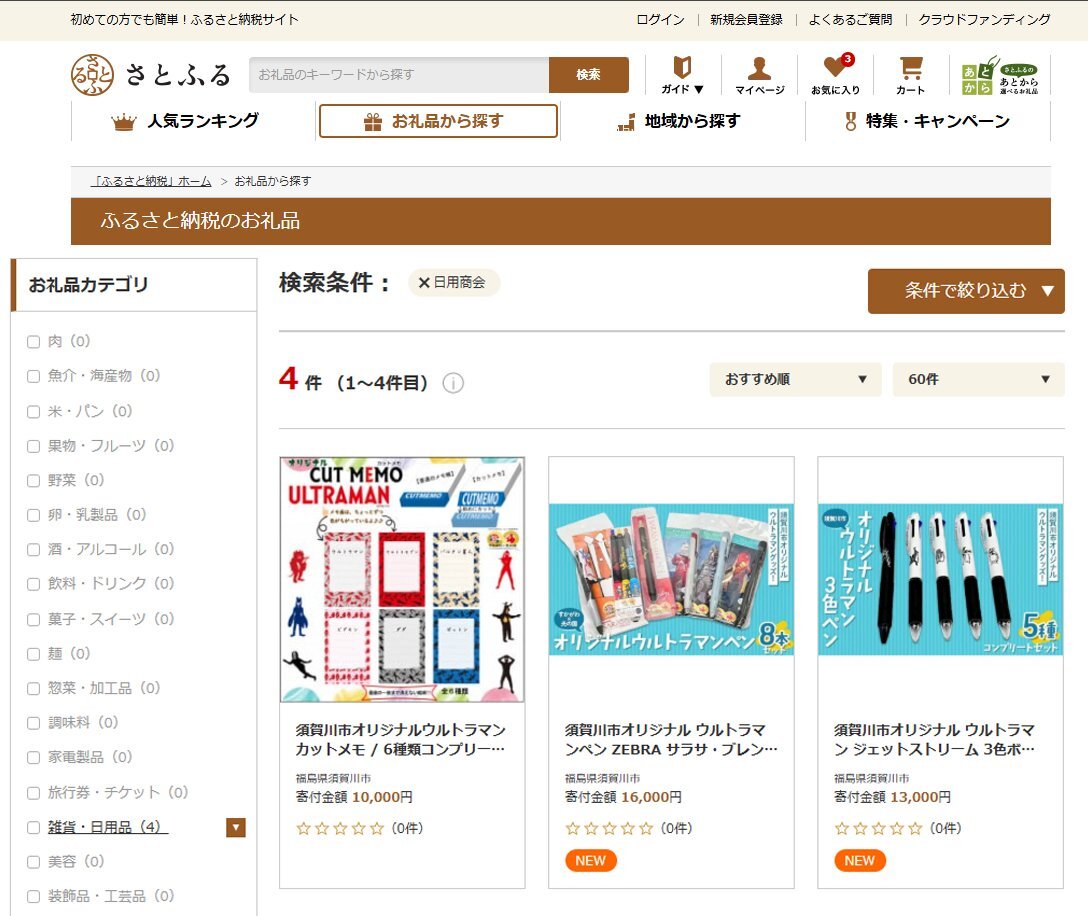The width and height of the screenshot is (1088, 916).
Task: Click the crown icon in Popular Ranking
Action: click(124, 122)
